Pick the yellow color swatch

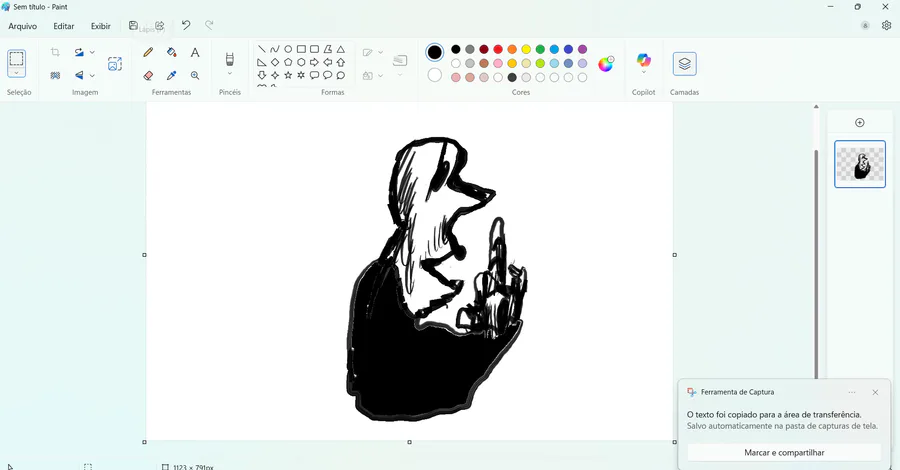pos(526,49)
